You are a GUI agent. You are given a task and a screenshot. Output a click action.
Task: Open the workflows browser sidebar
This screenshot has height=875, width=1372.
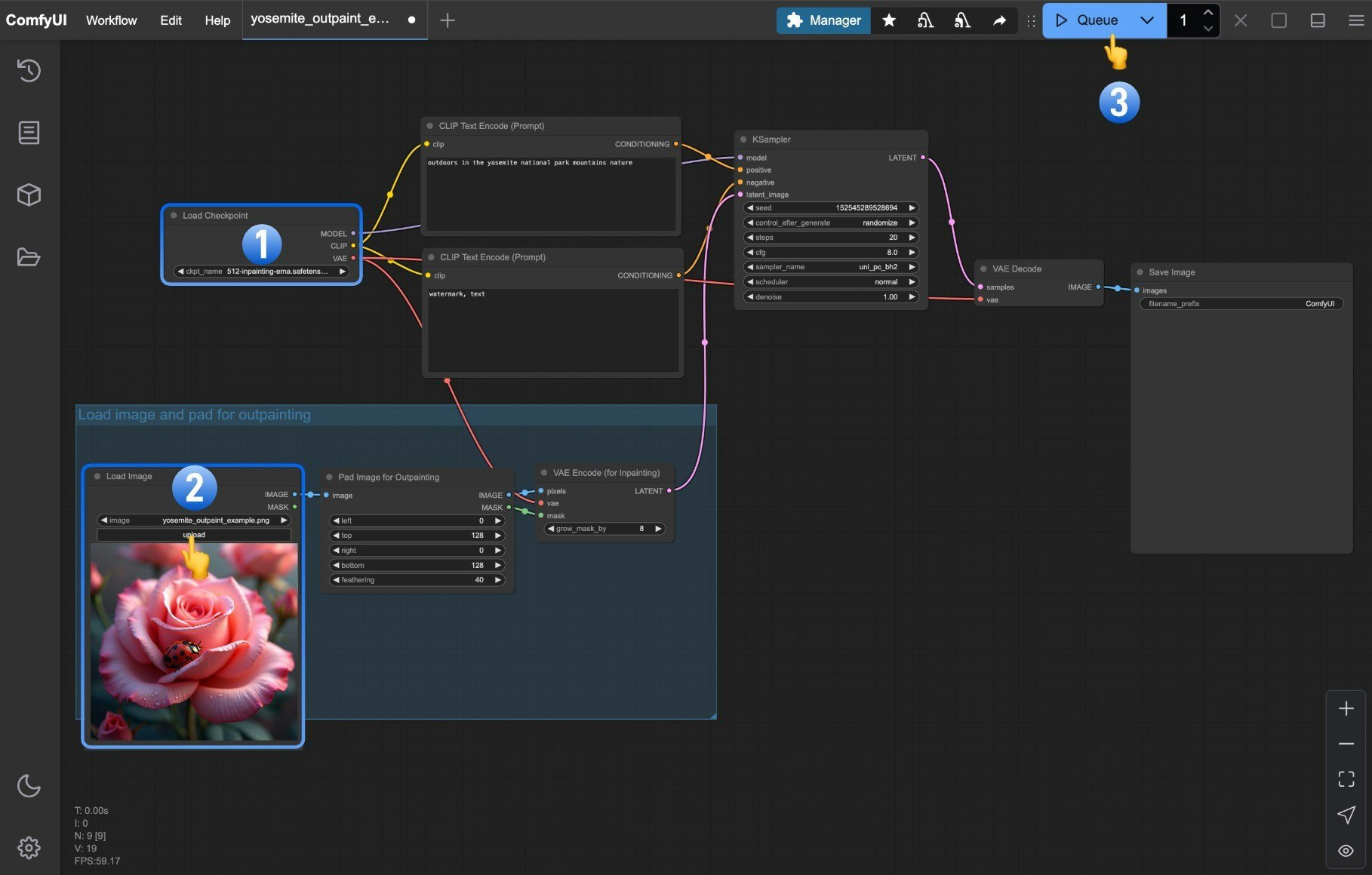(x=29, y=257)
